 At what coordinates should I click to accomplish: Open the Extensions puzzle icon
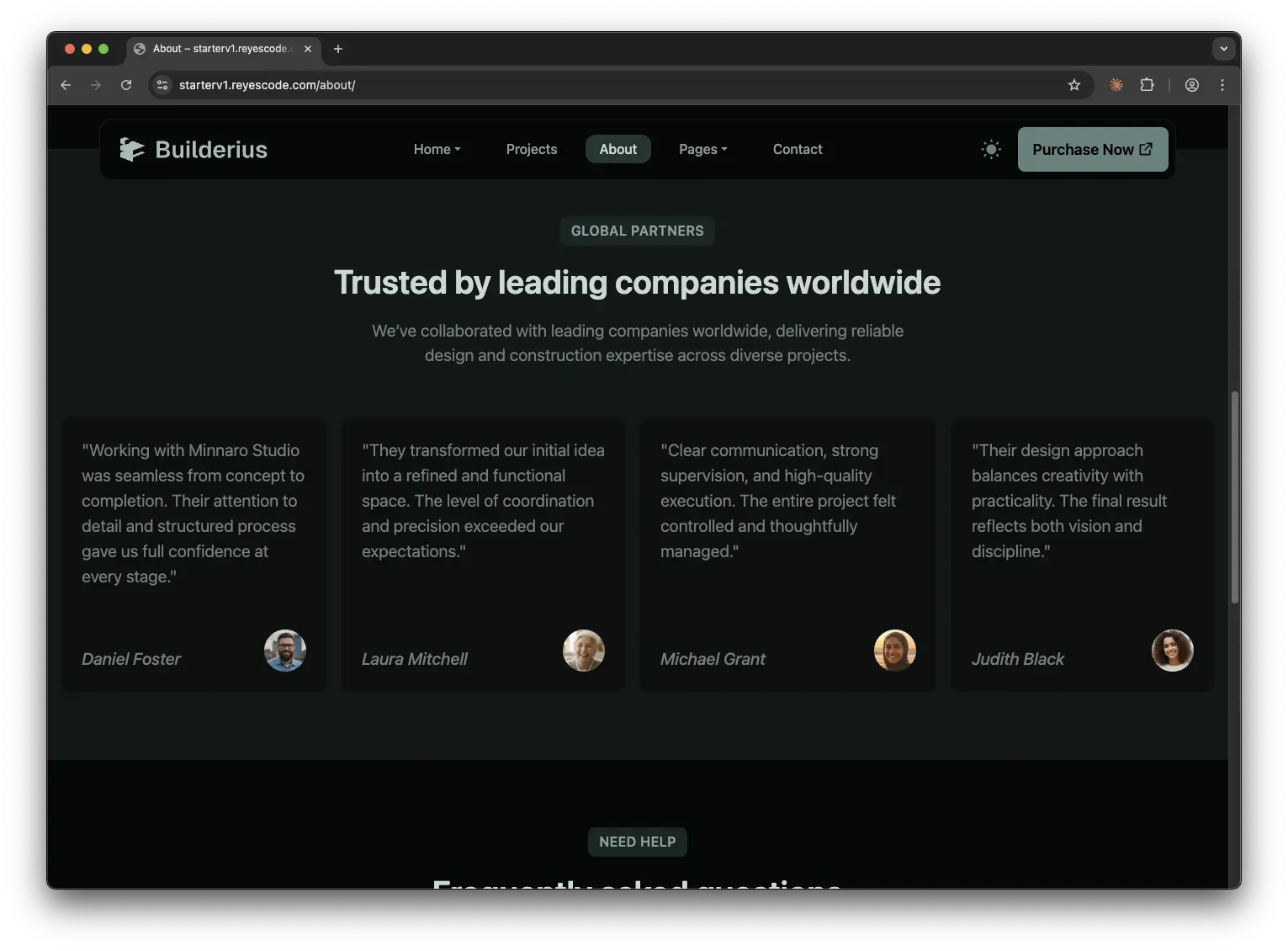pos(1147,85)
